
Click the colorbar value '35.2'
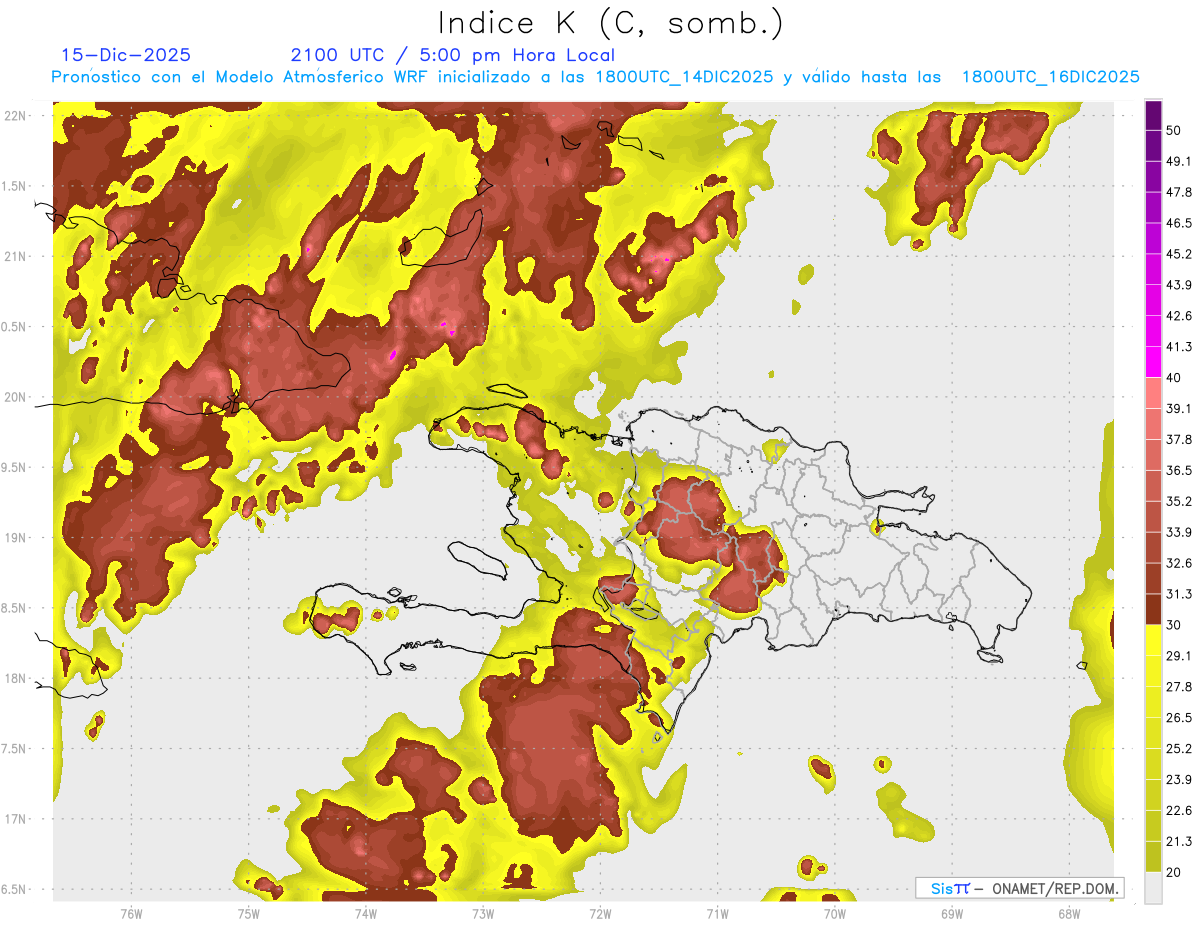(1179, 501)
